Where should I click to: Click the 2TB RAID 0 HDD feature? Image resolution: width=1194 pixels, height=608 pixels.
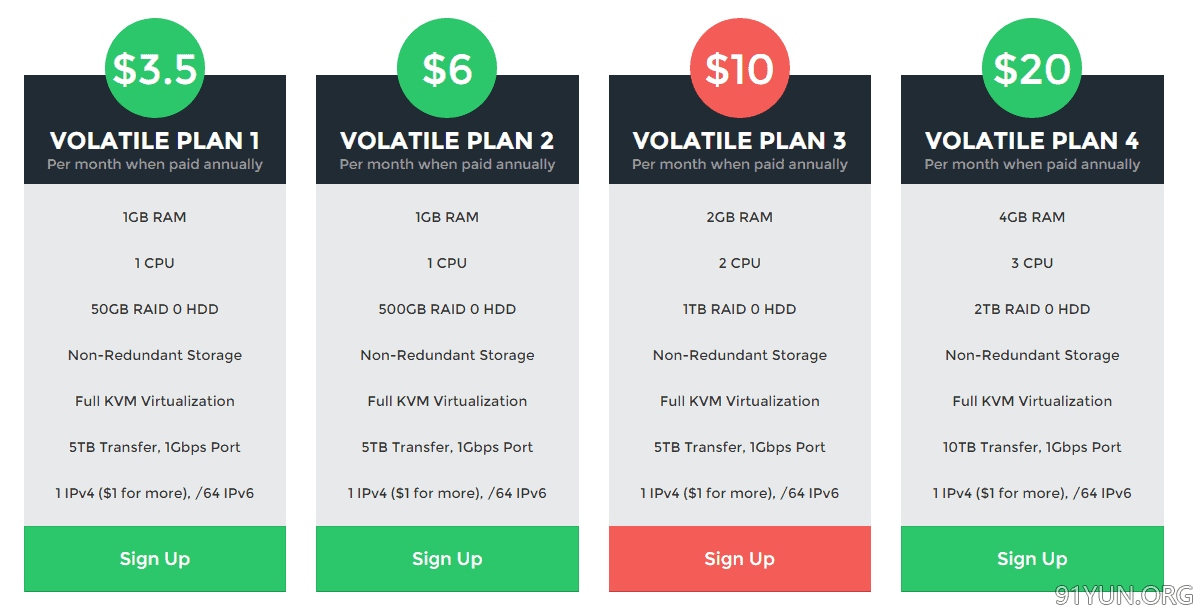[1032, 309]
